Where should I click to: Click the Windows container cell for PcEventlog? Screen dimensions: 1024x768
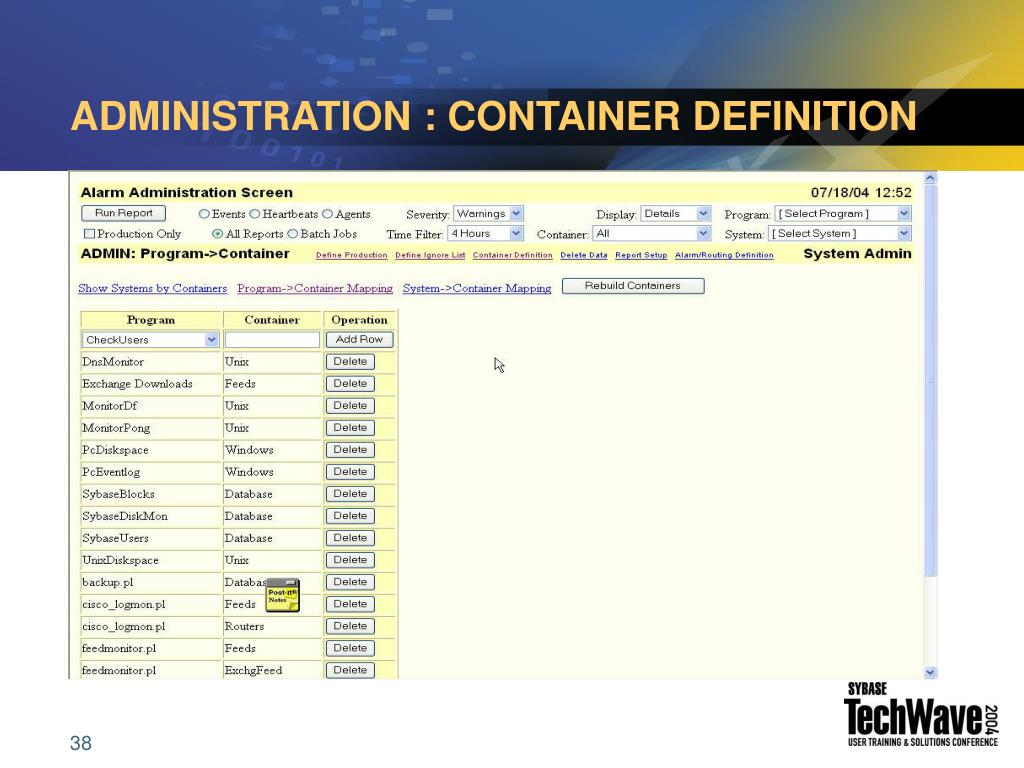coord(272,472)
